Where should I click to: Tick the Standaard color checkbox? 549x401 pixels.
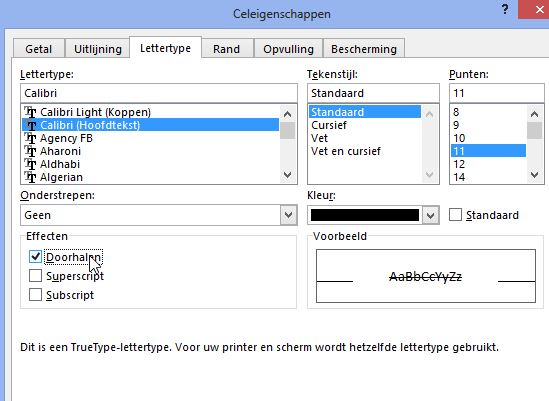[456, 215]
